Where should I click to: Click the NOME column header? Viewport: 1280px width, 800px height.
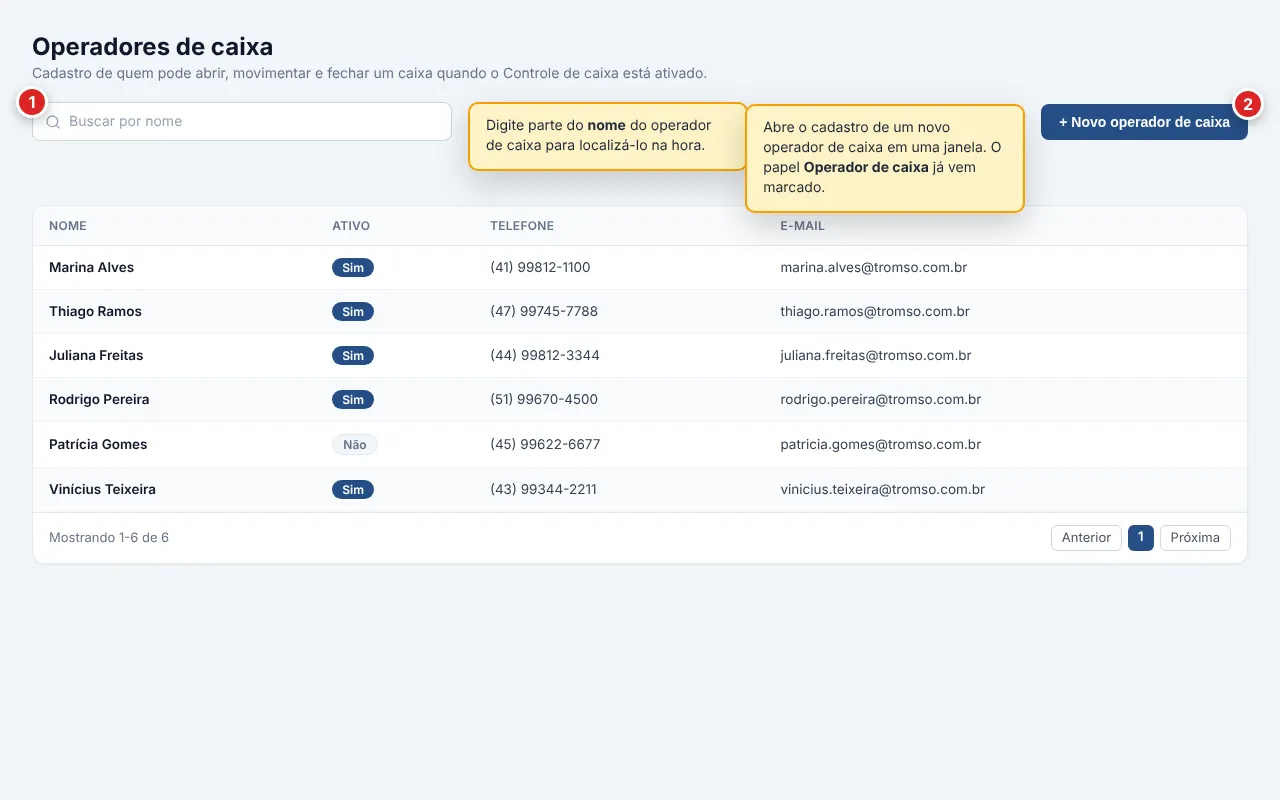point(68,226)
